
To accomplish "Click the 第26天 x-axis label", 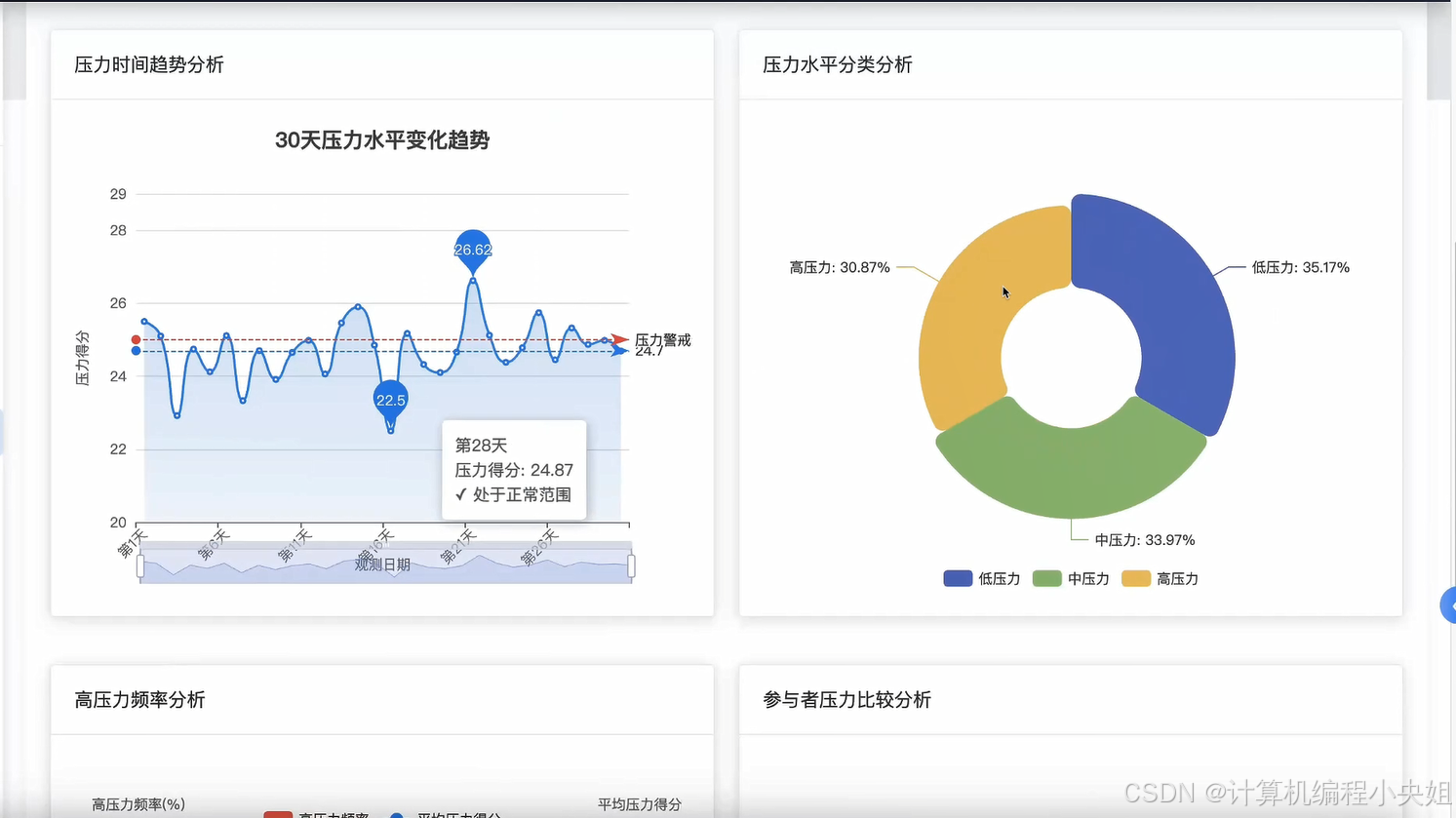I will [x=539, y=547].
